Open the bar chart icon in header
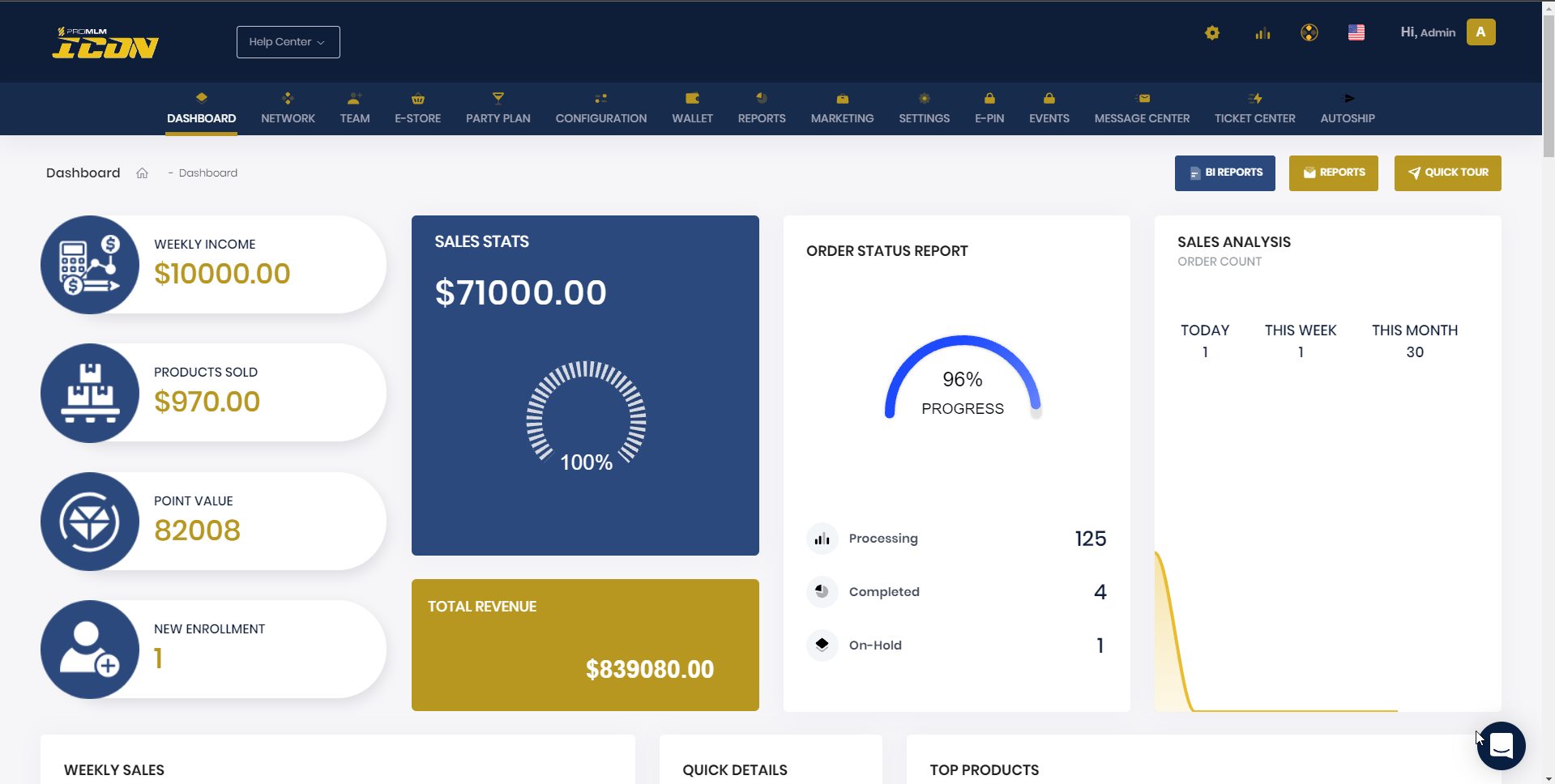 1262,33
